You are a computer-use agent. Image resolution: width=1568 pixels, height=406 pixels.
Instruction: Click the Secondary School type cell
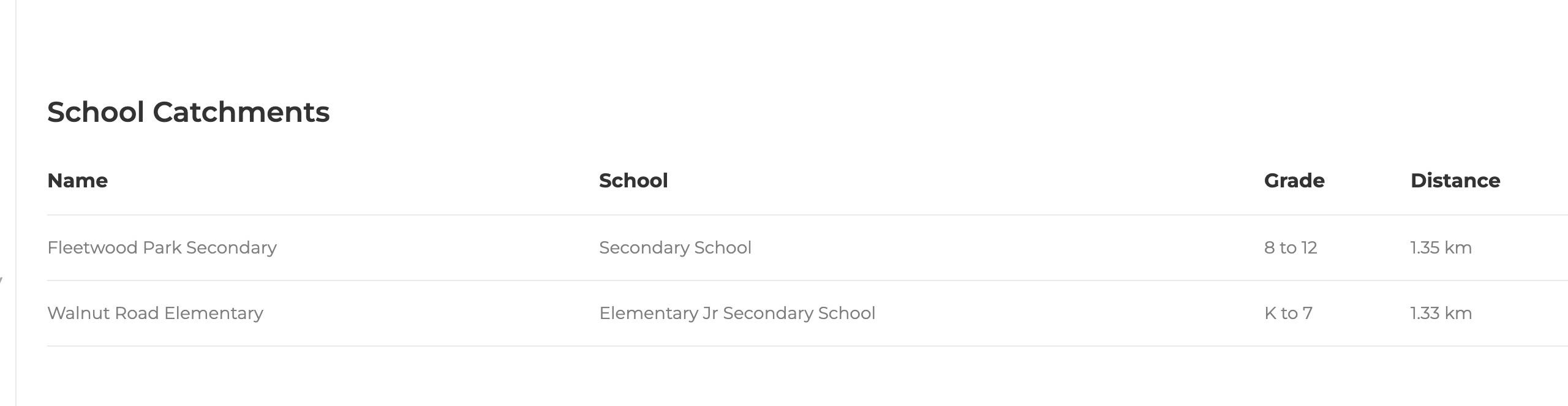tap(675, 247)
